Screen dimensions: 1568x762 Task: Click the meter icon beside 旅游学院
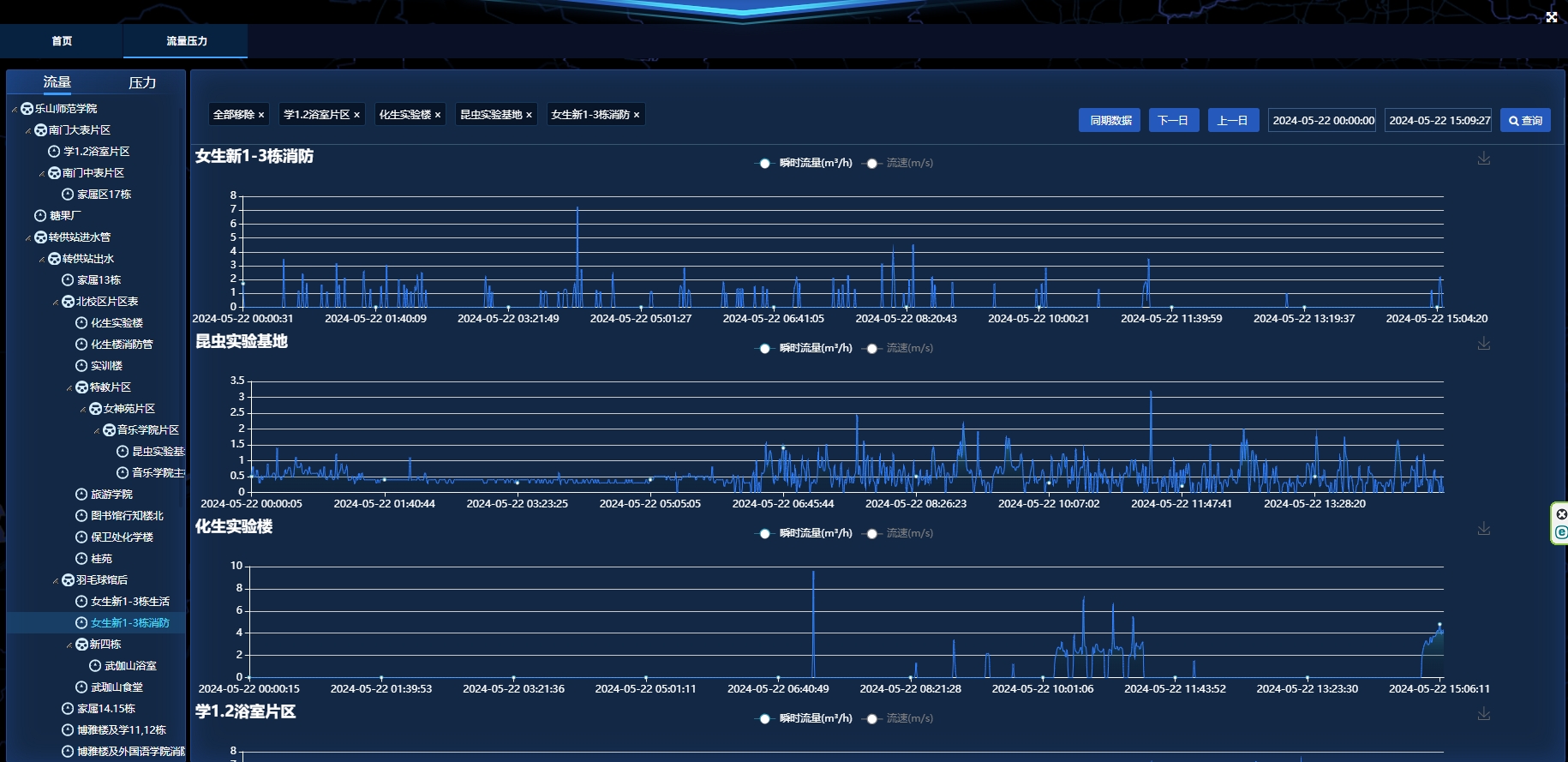81,495
